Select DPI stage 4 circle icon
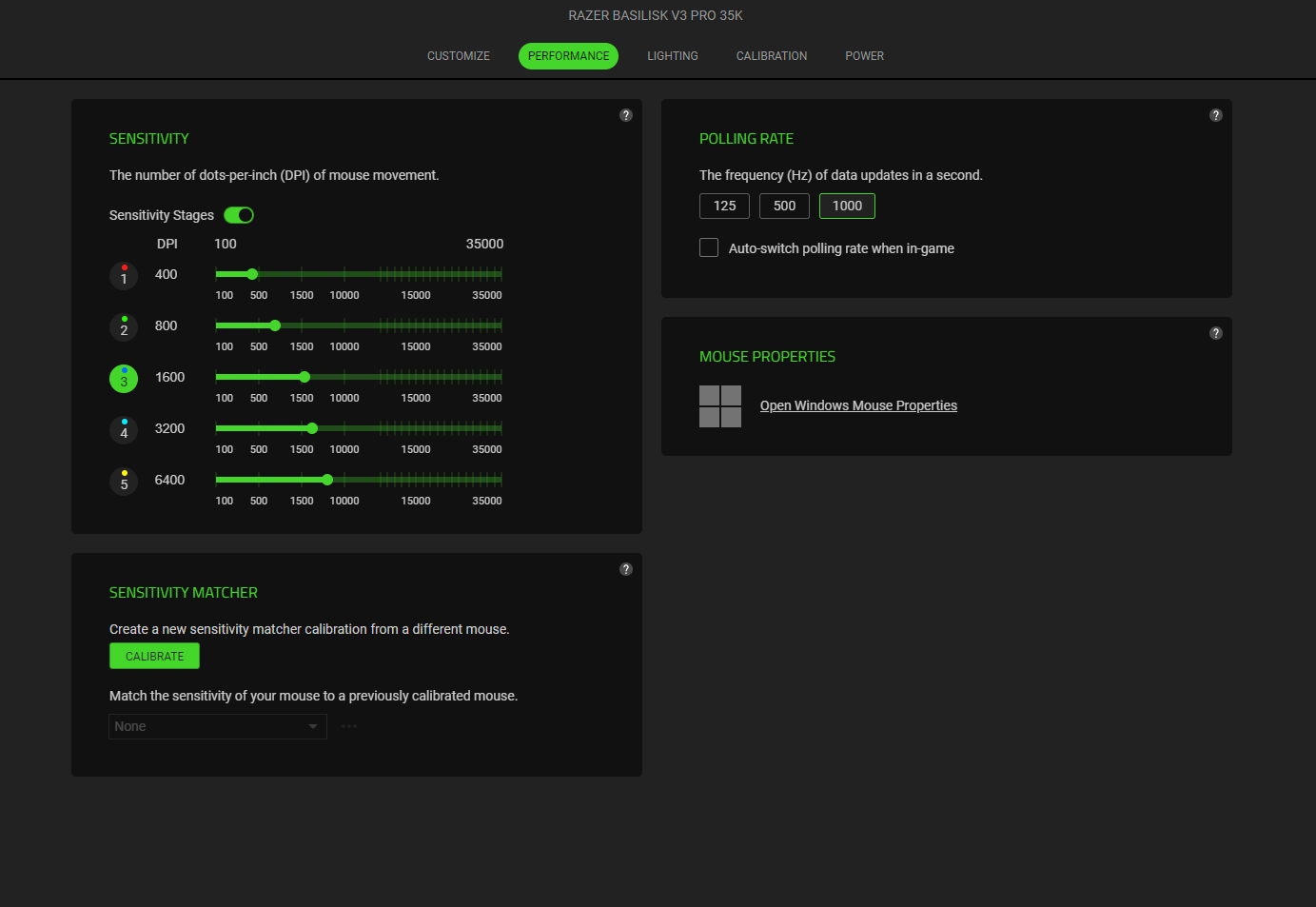This screenshot has width=1316, height=907. (124, 430)
